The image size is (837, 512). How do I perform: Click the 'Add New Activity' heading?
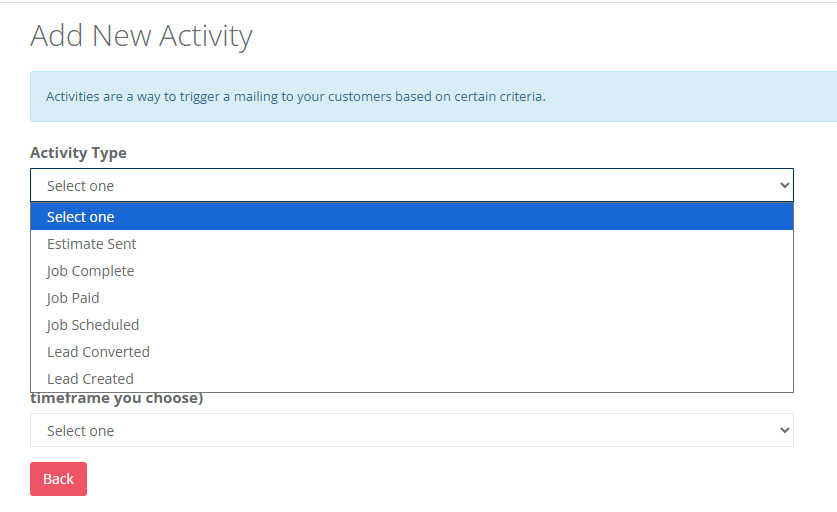pos(141,36)
